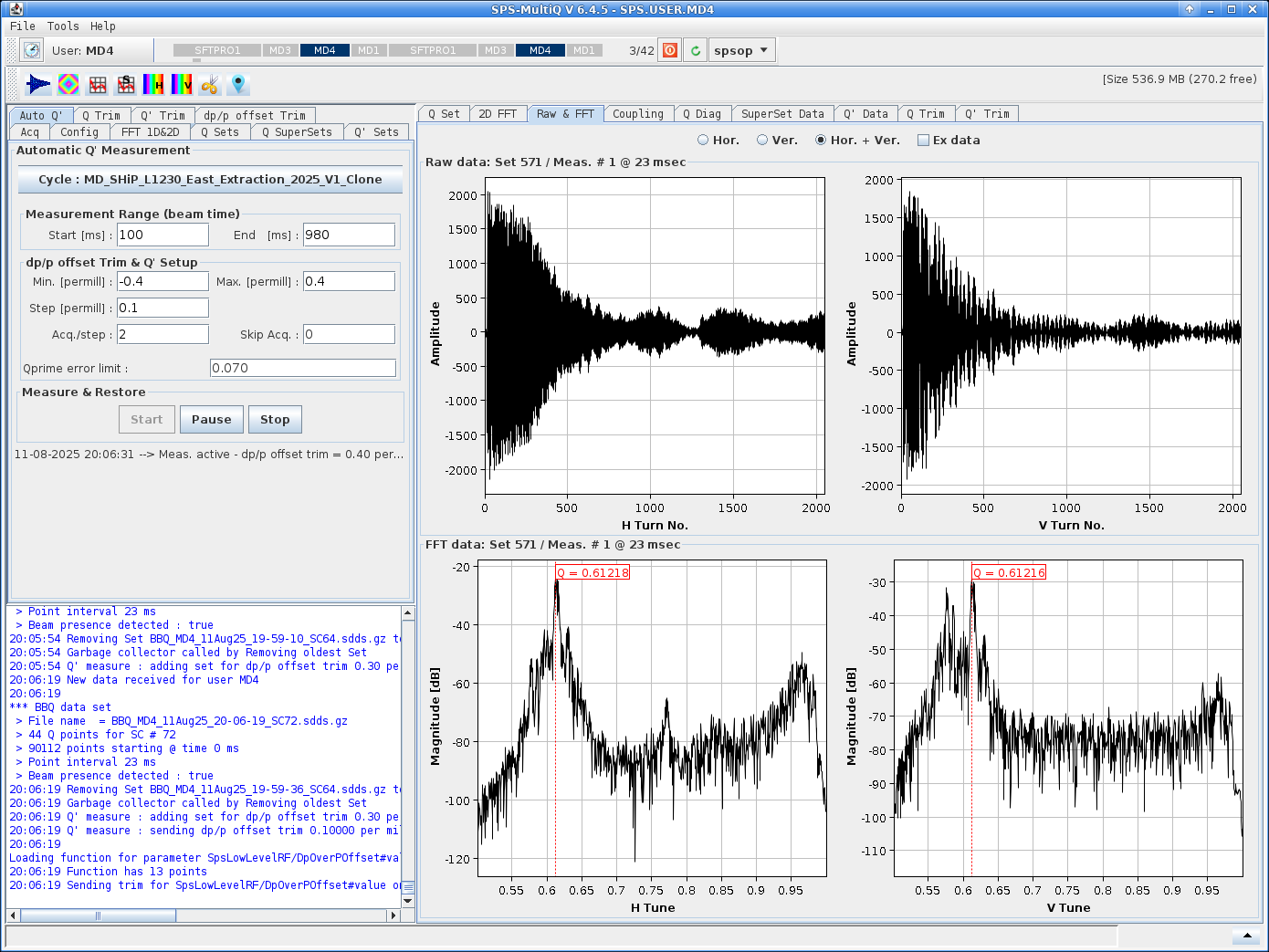Screen dimensions: 1269x952
Task: Click the orange power icon button
Action: click(x=670, y=50)
